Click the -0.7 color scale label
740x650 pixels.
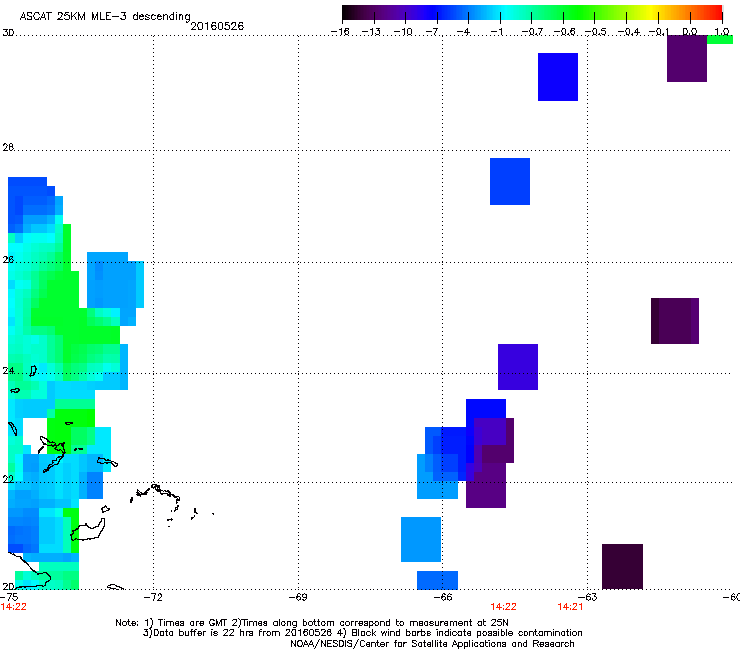[x=532, y=32]
